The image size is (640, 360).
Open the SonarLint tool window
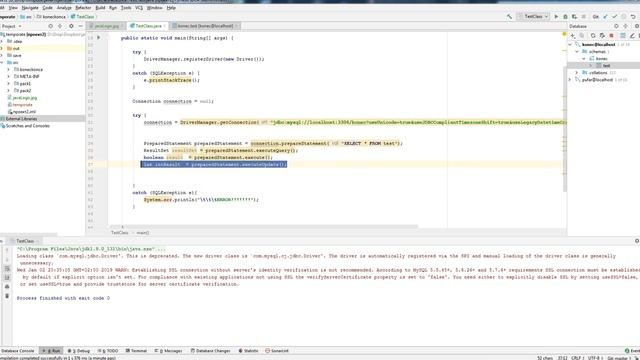277,351
